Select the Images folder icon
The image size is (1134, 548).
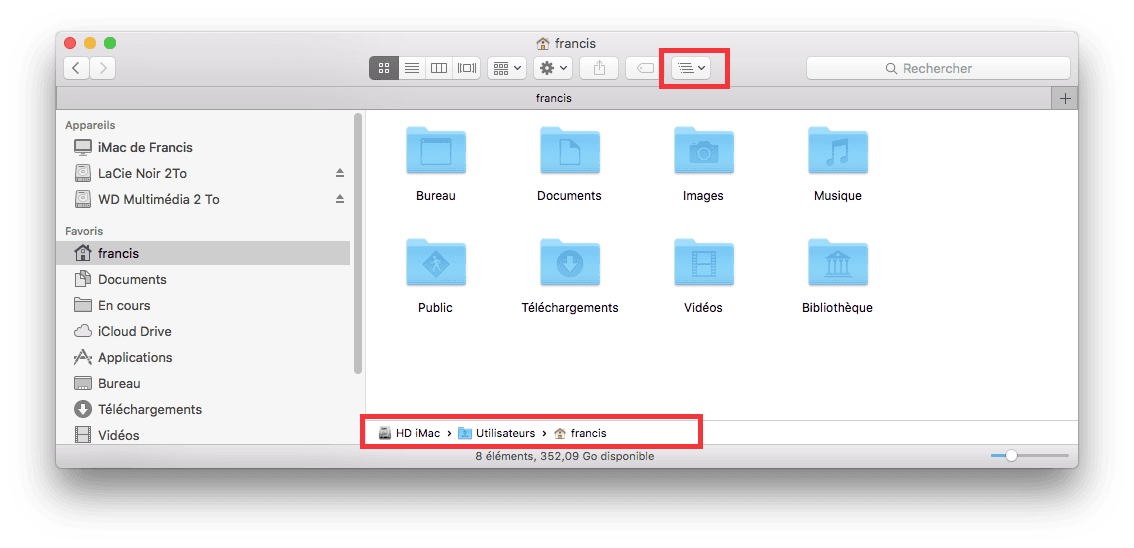pyautogui.click(x=704, y=150)
